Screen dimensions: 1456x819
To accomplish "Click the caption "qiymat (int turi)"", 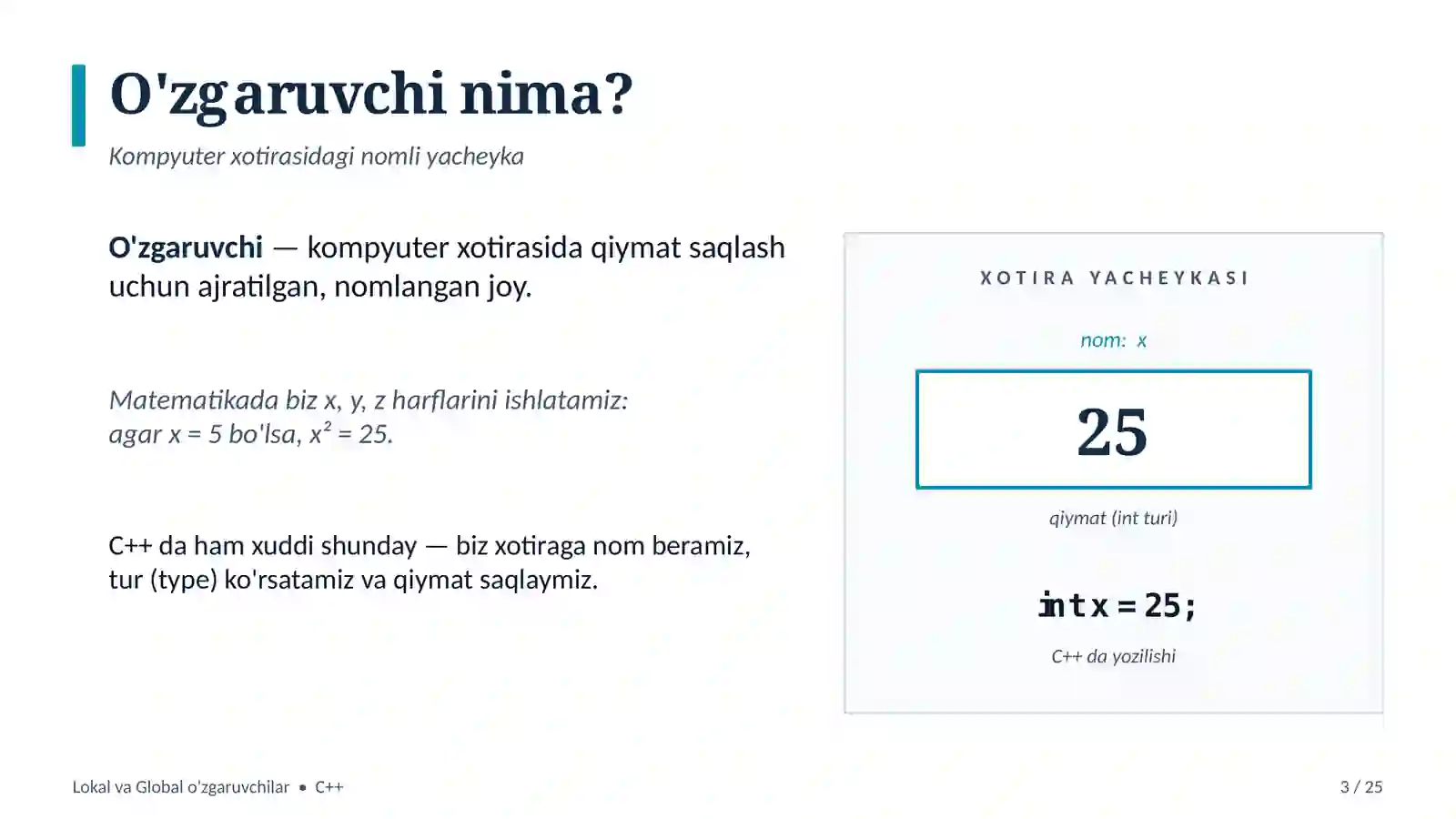I will coord(1113,518).
